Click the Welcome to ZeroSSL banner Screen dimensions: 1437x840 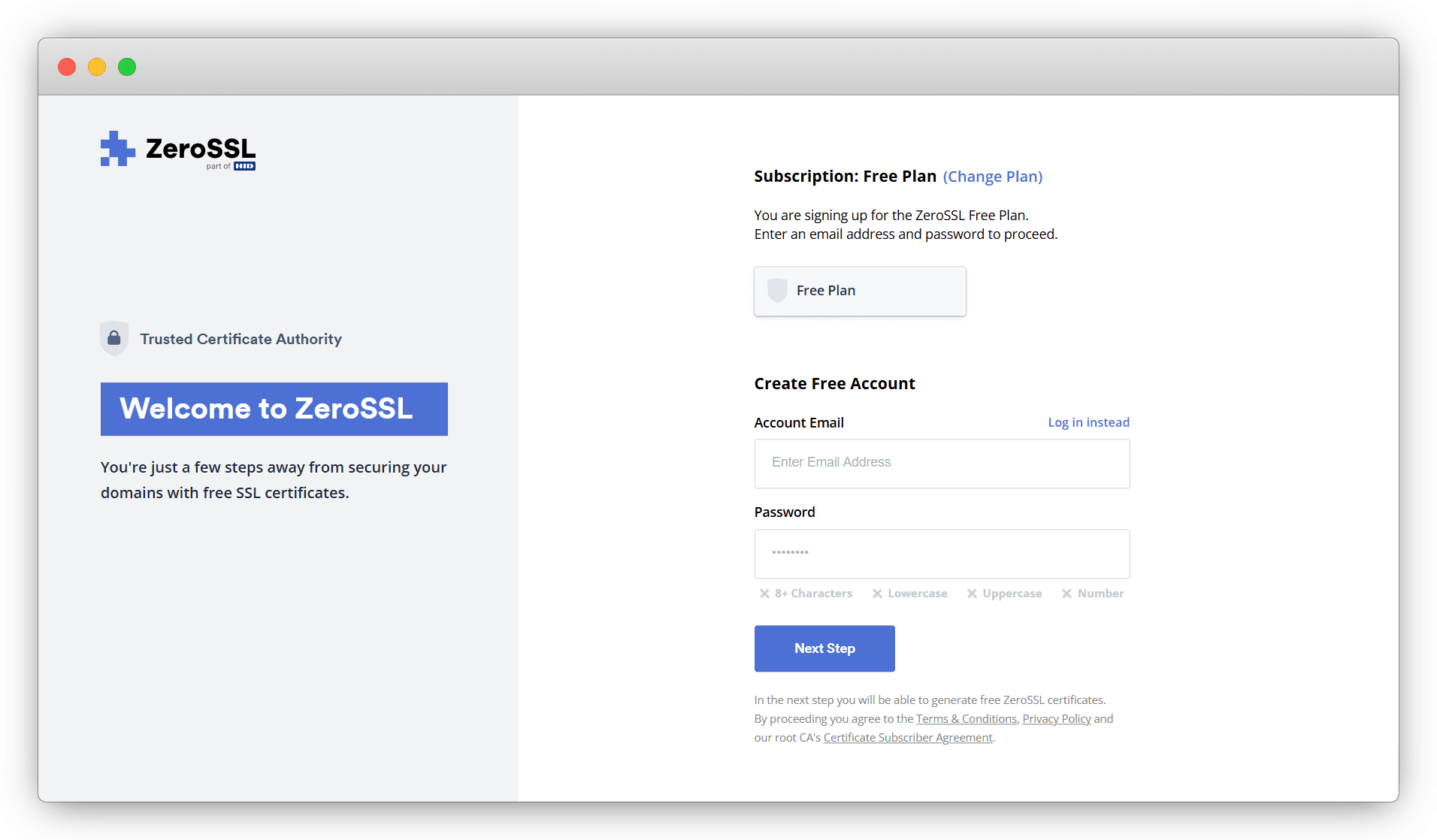click(274, 409)
